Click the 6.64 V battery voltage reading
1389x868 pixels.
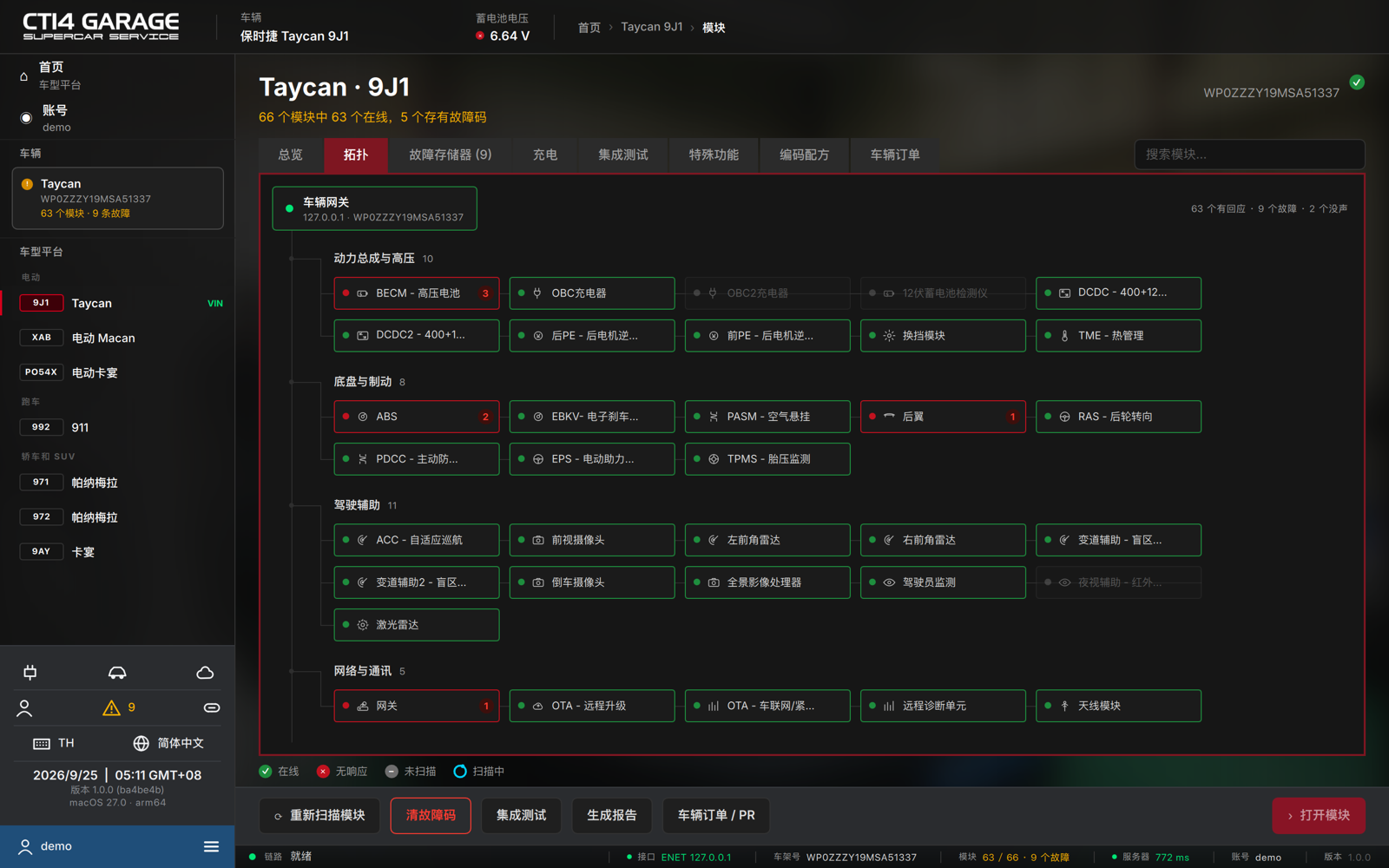pyautogui.click(x=510, y=36)
